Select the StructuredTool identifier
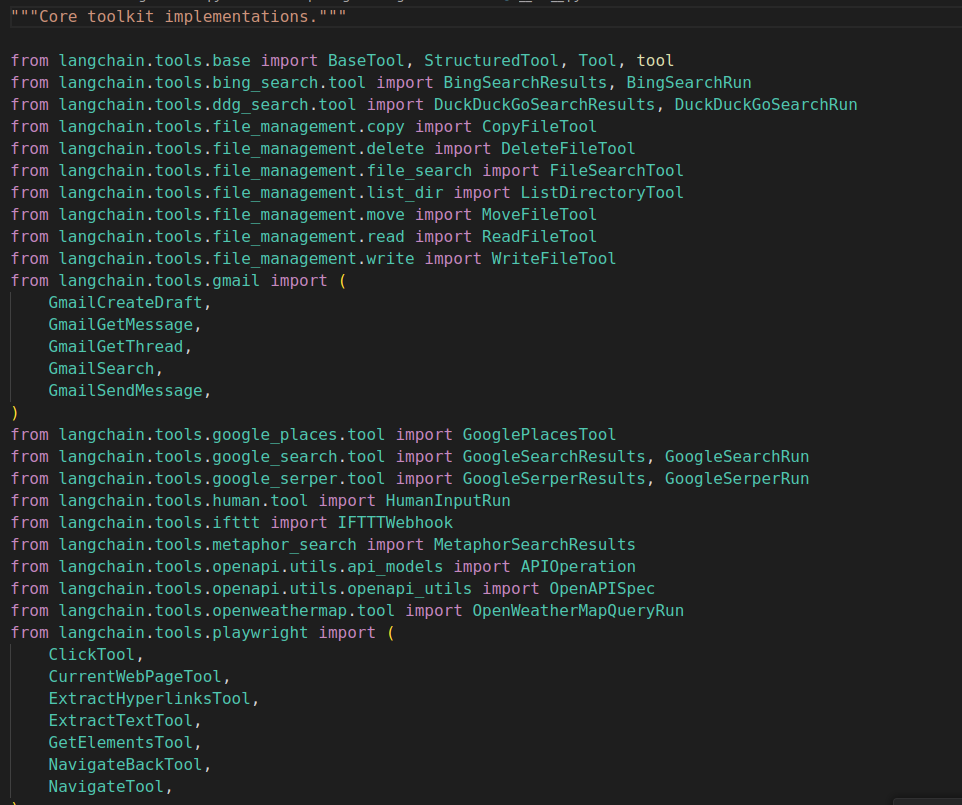 point(491,61)
